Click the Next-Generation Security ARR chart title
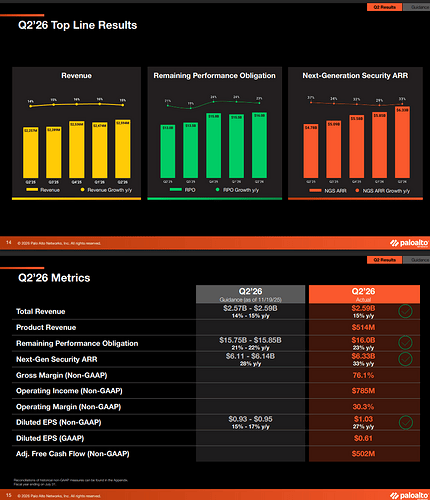This screenshot has height=500, width=430. (x=355, y=76)
